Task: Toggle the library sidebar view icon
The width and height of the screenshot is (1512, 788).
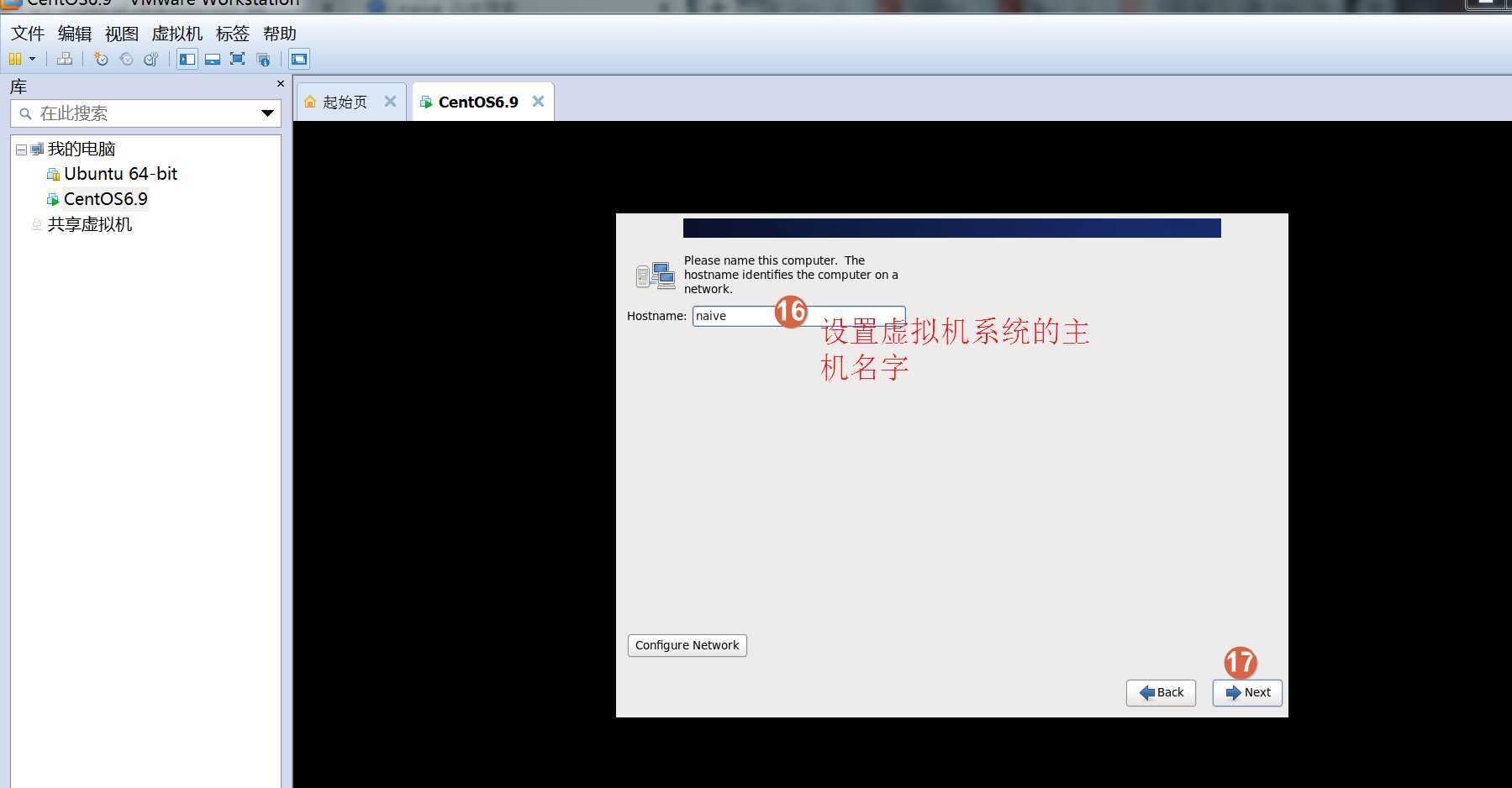Action: tap(187, 59)
